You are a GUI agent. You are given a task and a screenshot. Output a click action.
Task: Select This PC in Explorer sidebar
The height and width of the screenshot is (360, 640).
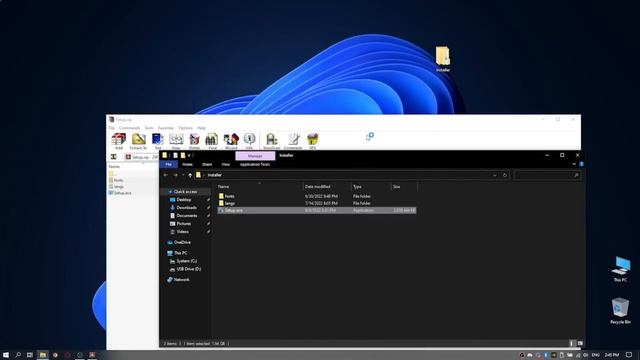[x=180, y=253]
